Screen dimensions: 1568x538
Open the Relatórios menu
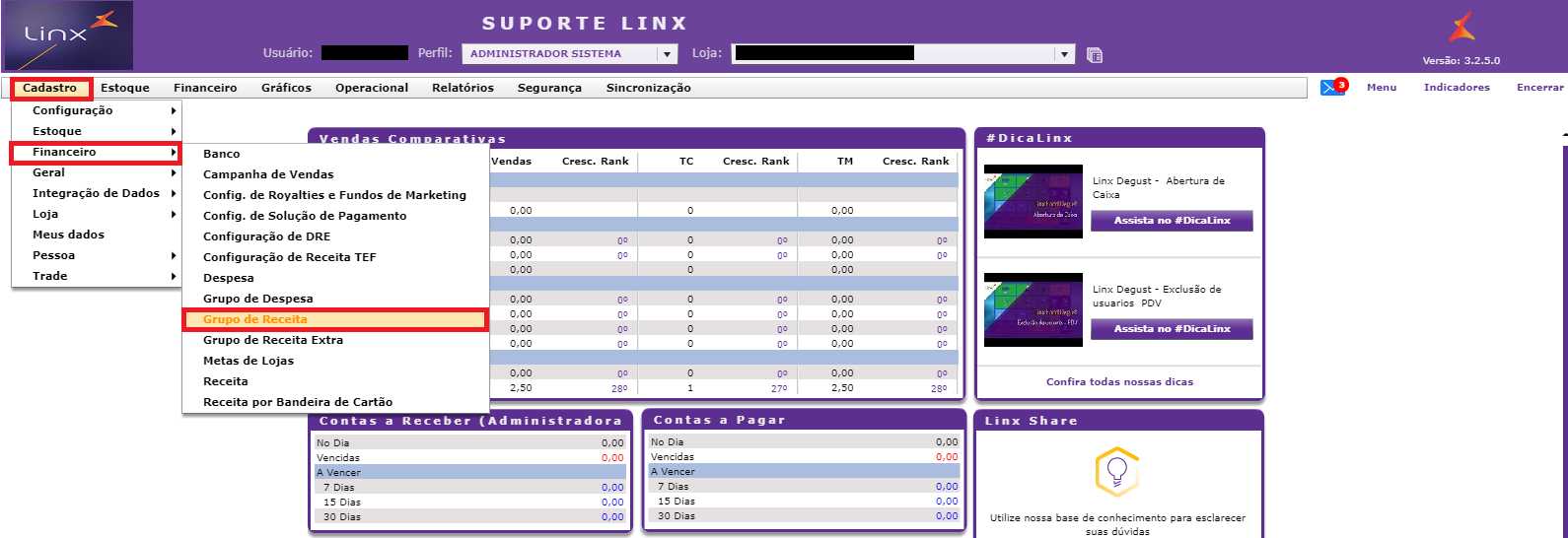(463, 88)
